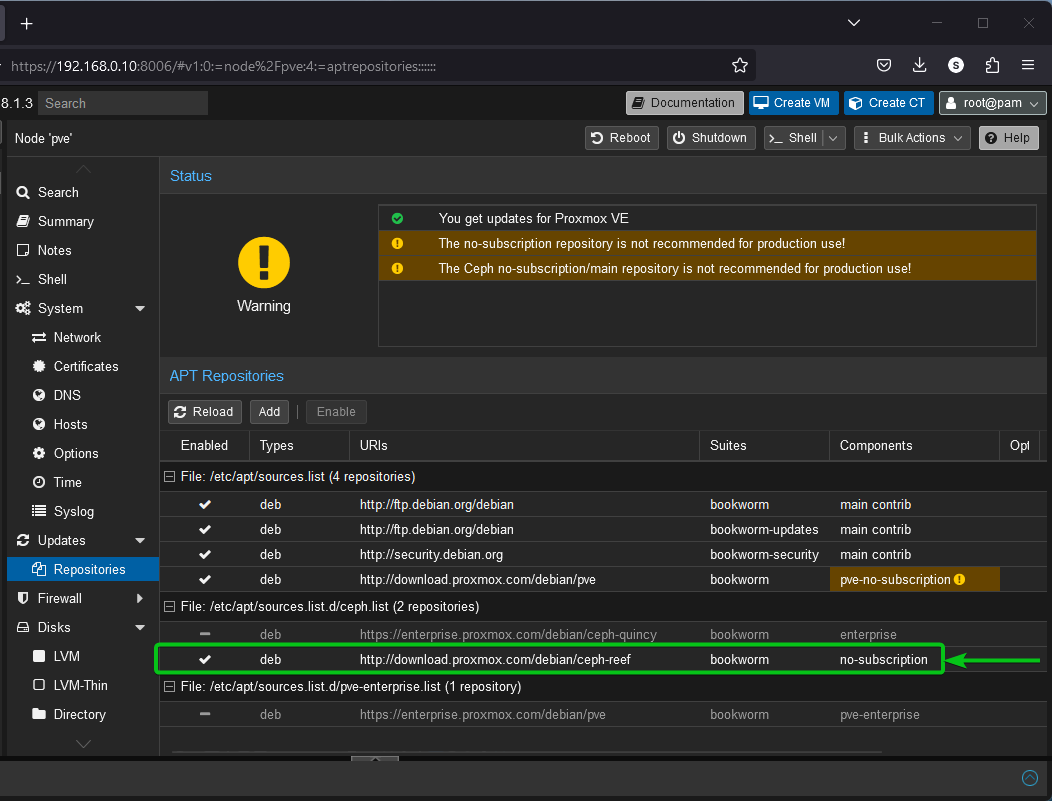Open the browser hamburger menu
The height and width of the screenshot is (801, 1052).
click(x=1027, y=65)
